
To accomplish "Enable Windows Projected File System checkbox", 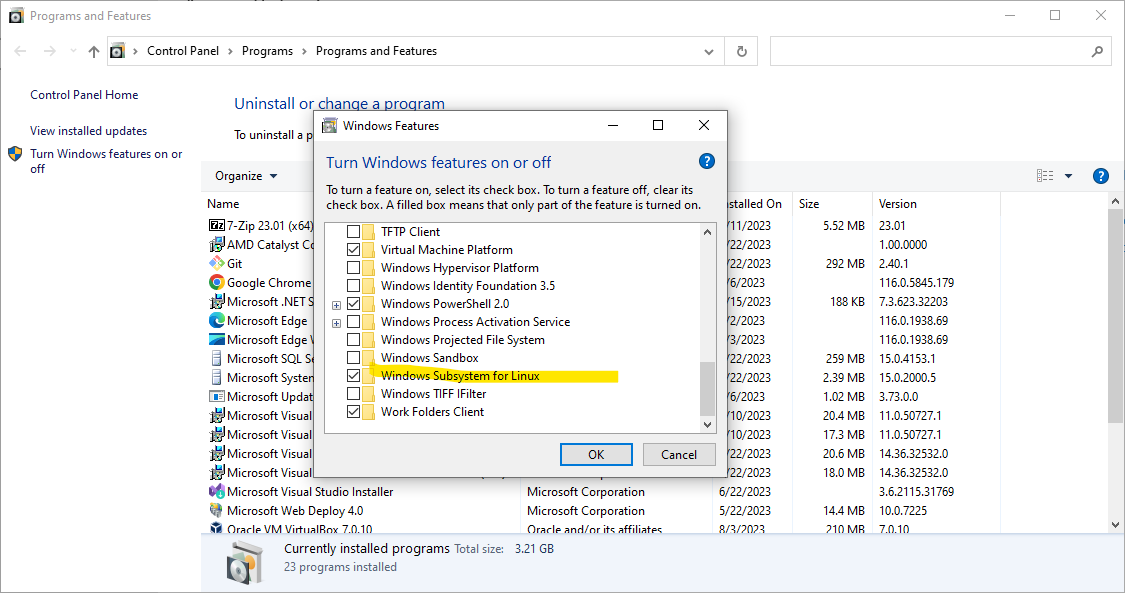I will tap(354, 339).
